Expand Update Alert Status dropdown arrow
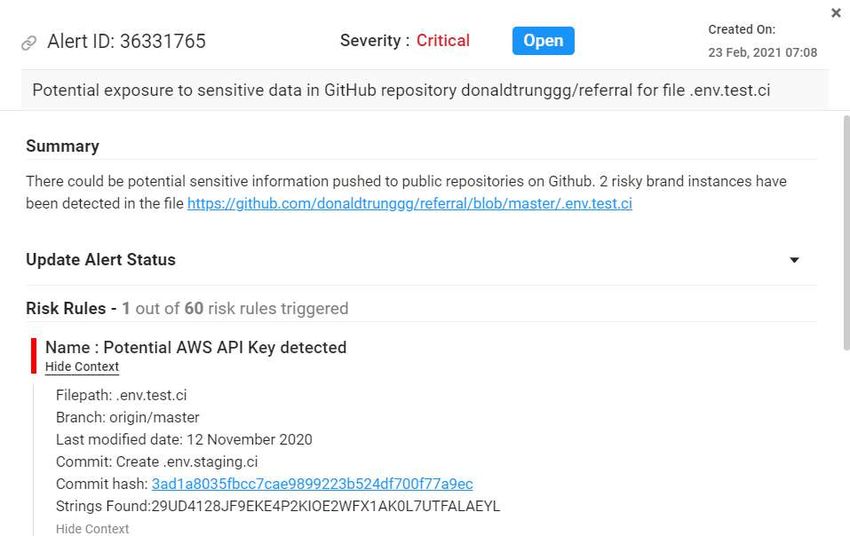Image resolution: width=850 pixels, height=536 pixels. pyautogui.click(x=794, y=260)
